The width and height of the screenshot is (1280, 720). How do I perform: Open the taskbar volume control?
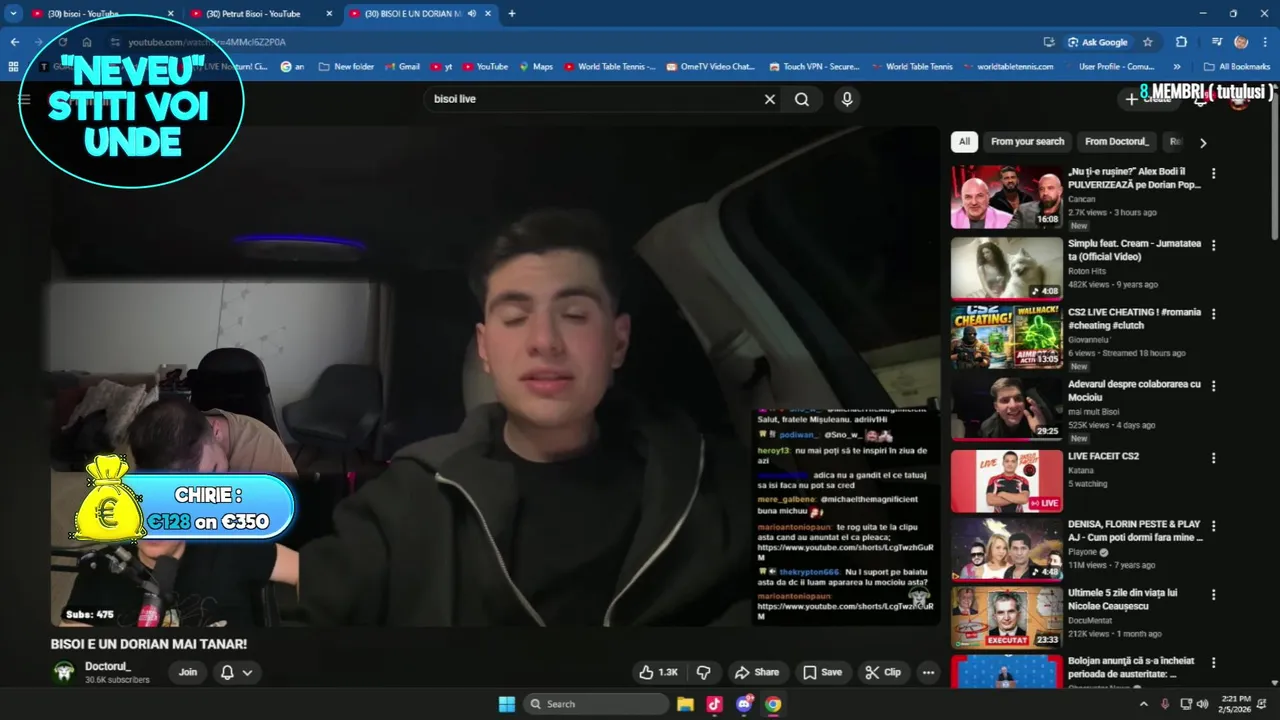coord(1202,704)
